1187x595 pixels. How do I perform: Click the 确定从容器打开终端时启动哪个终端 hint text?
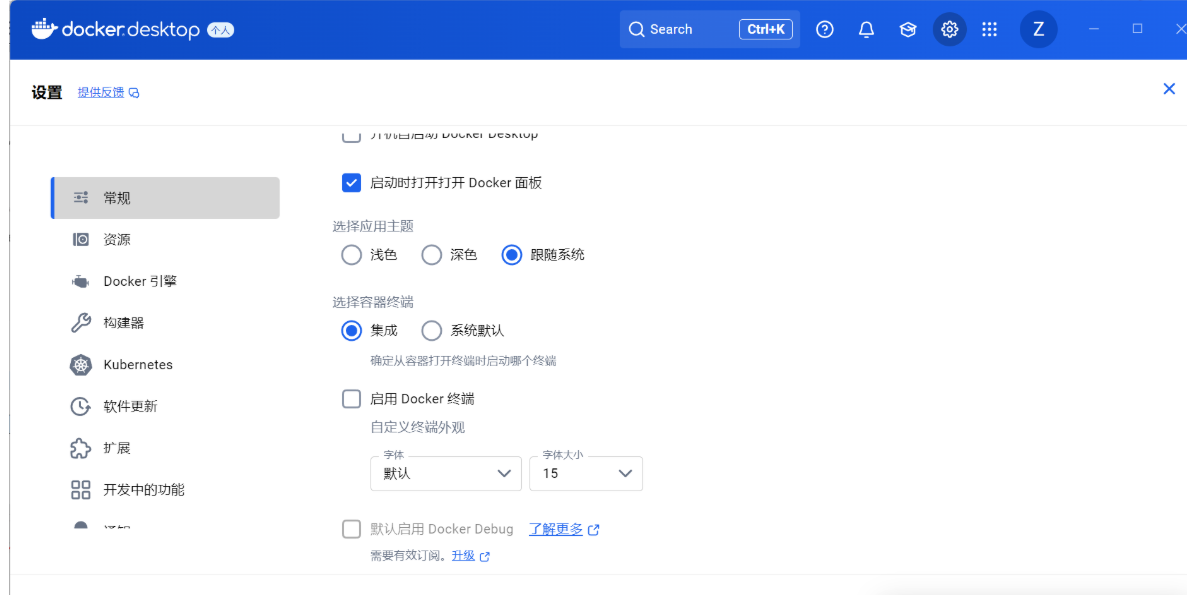(463, 361)
